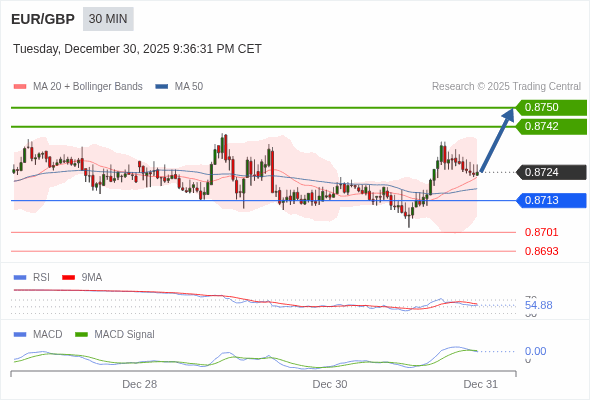Click the 0.8701 support level label

[x=541, y=232]
